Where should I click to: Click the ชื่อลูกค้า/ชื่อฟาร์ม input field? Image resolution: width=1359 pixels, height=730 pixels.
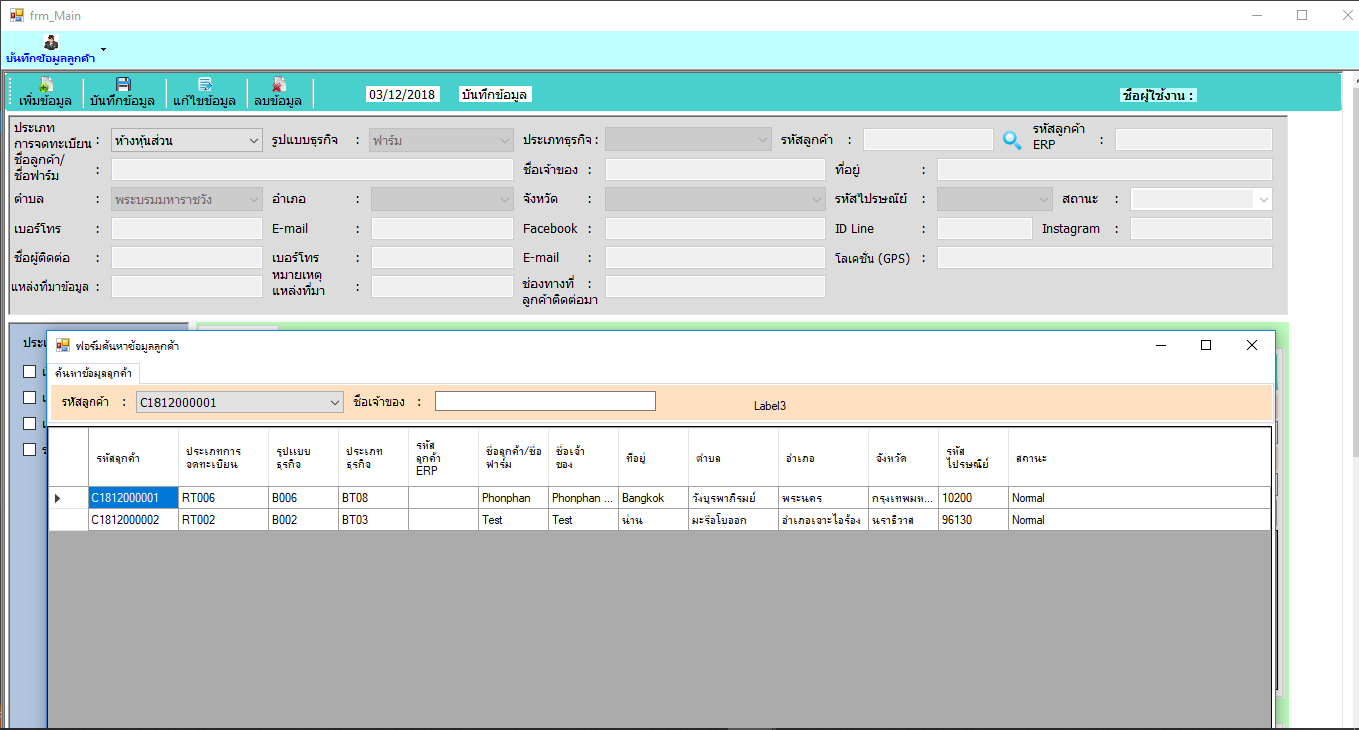pos(312,170)
